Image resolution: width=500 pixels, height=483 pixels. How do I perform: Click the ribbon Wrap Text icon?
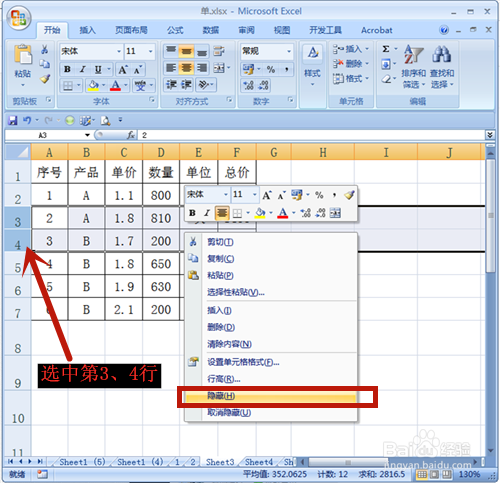click(x=219, y=51)
